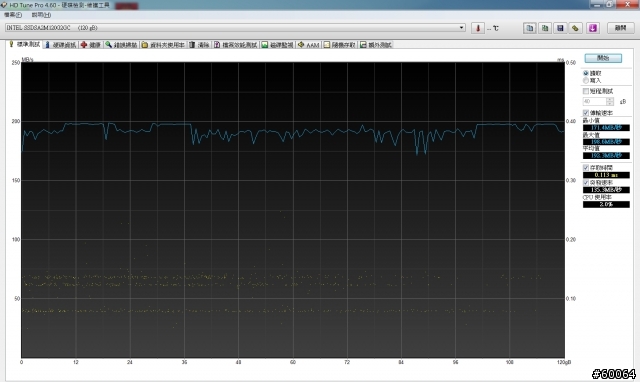Screen dimensions: 640x382
Task: Open the options tool icon in toolbar
Action: [x=576, y=28]
